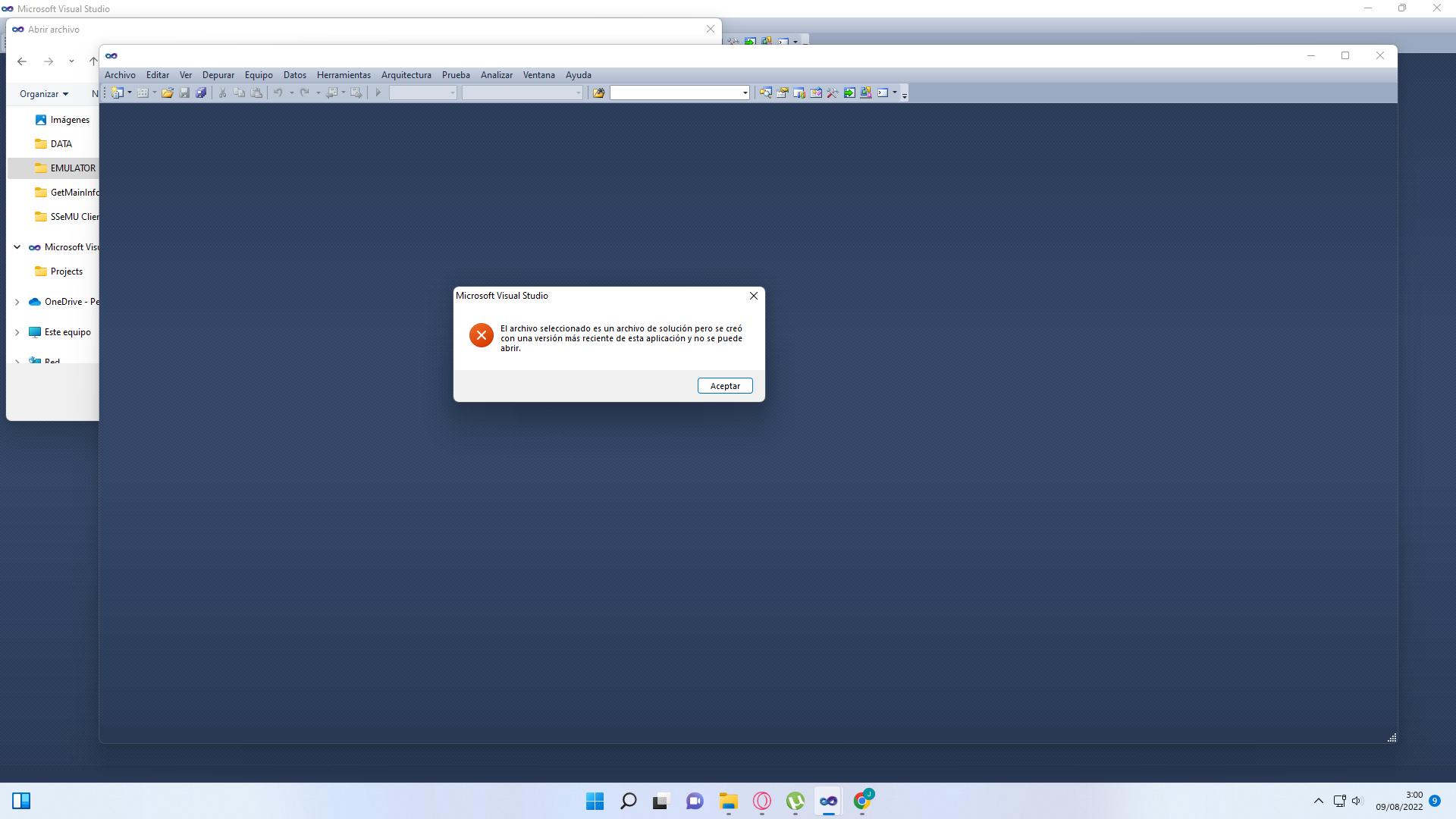Click the Add New Item toolbar icon
Image resolution: width=1456 pixels, height=819 pixels.
click(143, 93)
